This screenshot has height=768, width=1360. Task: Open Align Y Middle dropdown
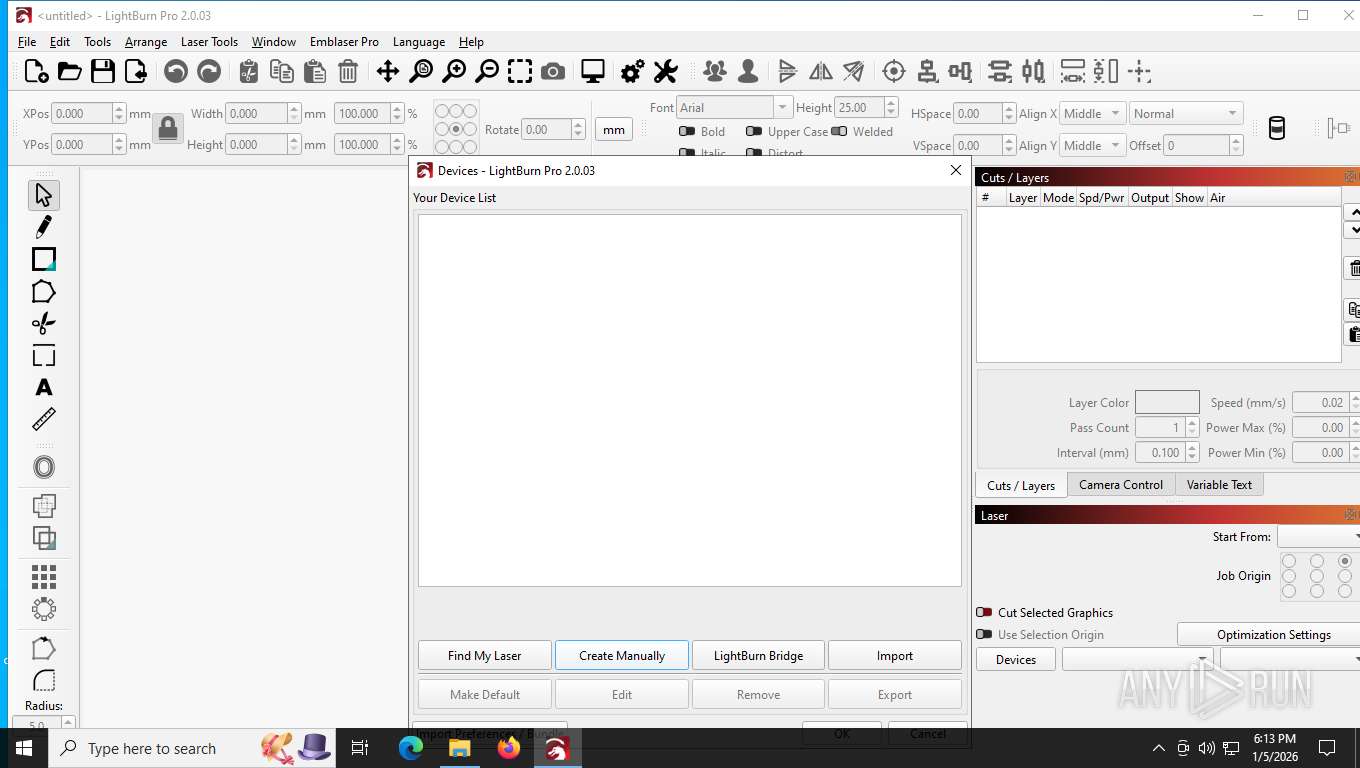[x=1092, y=145]
